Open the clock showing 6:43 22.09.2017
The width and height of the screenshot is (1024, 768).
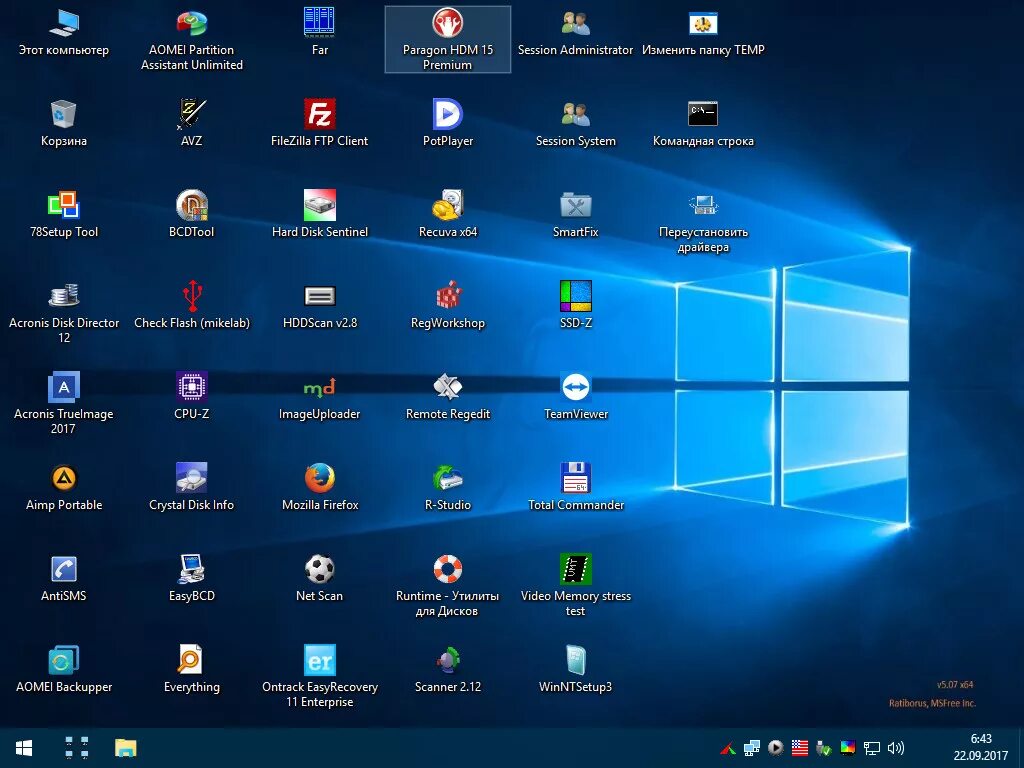click(981, 748)
